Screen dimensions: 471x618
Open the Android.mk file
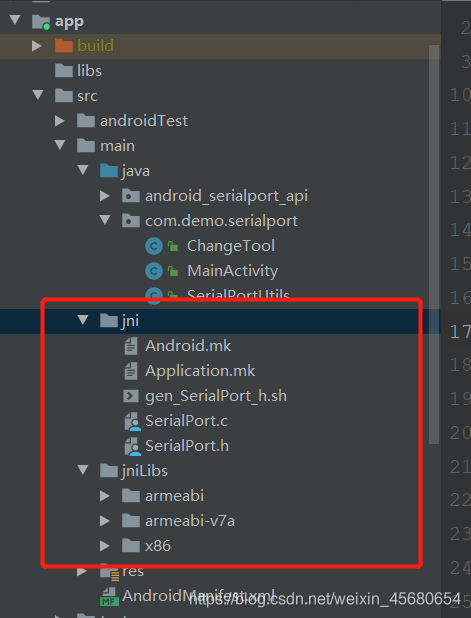(x=188, y=346)
